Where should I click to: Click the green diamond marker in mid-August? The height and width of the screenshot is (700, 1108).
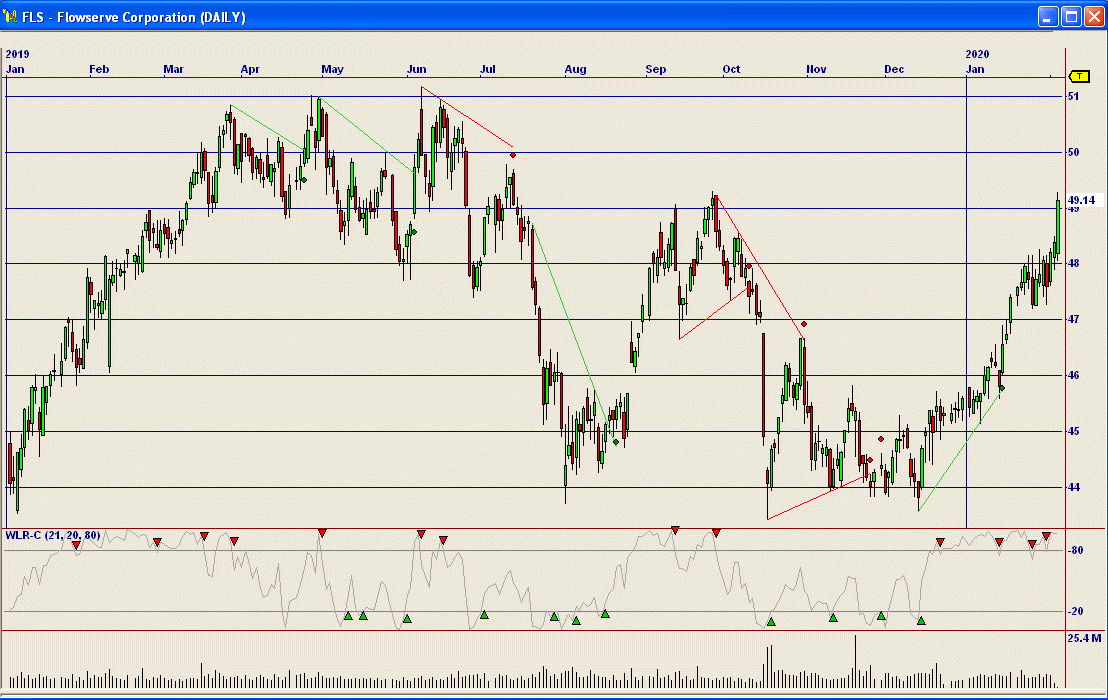pyautogui.click(x=616, y=442)
